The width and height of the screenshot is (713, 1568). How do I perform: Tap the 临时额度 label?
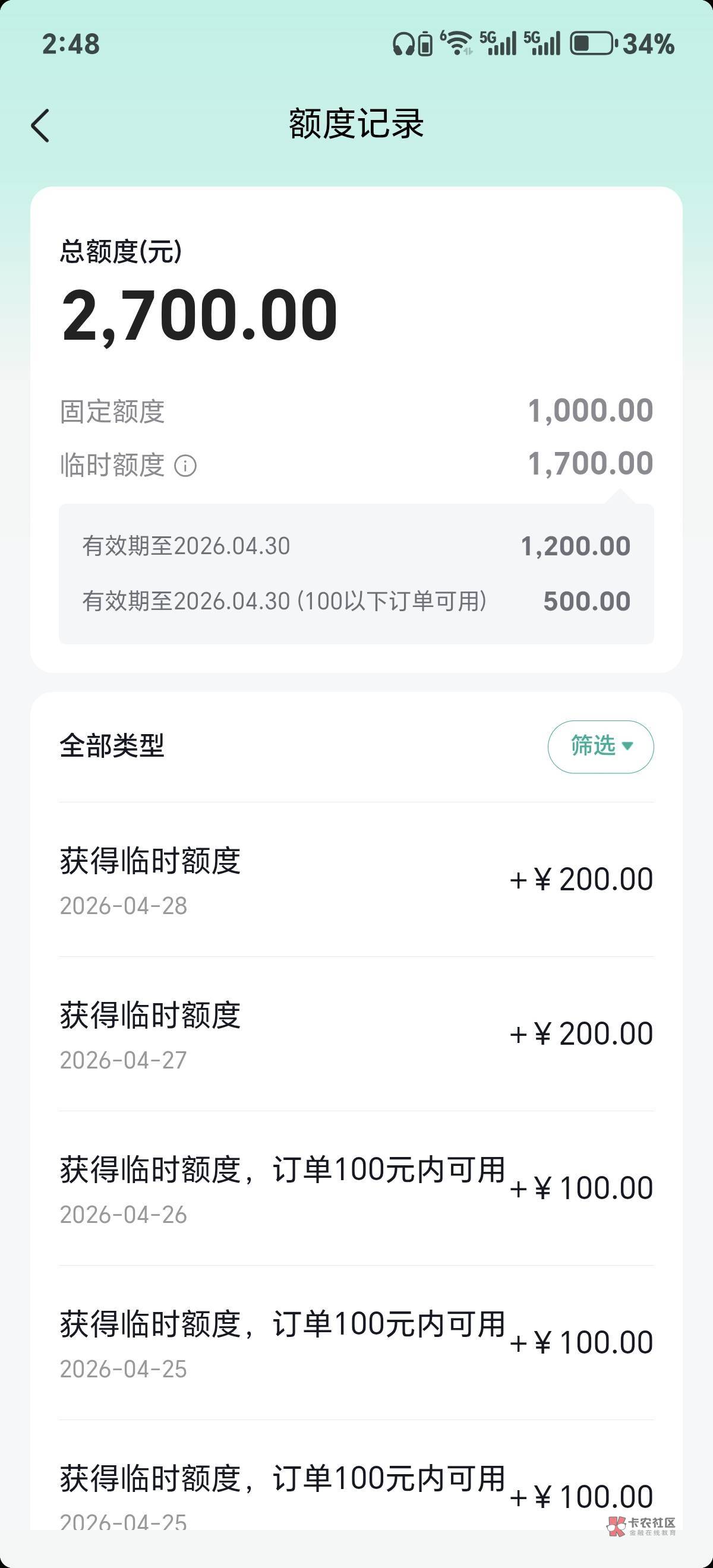(x=112, y=466)
